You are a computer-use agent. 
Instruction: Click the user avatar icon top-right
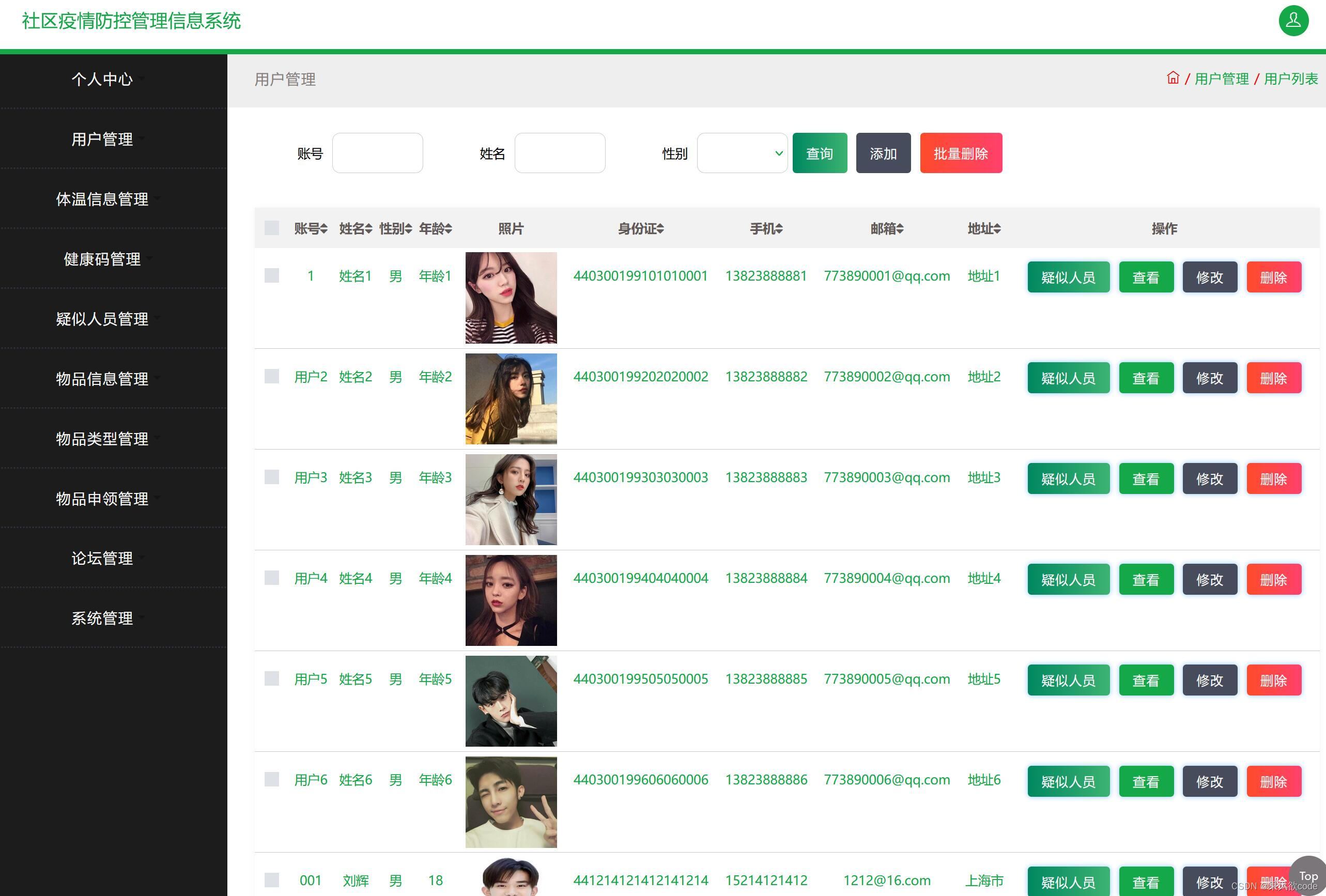1293,21
